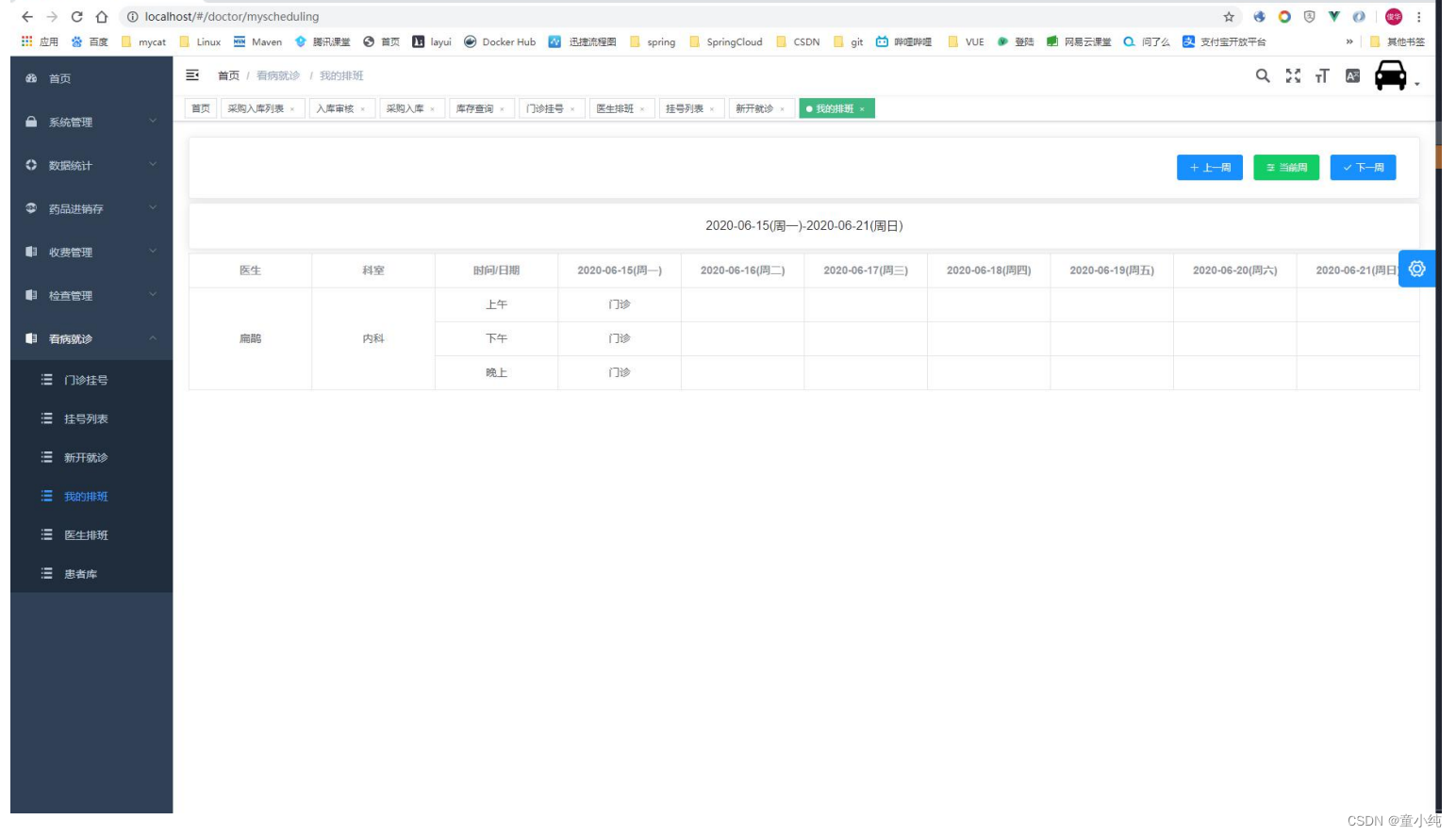Open the SpringCloud bookmark folder
The width and height of the screenshot is (1456, 836).
point(726,41)
